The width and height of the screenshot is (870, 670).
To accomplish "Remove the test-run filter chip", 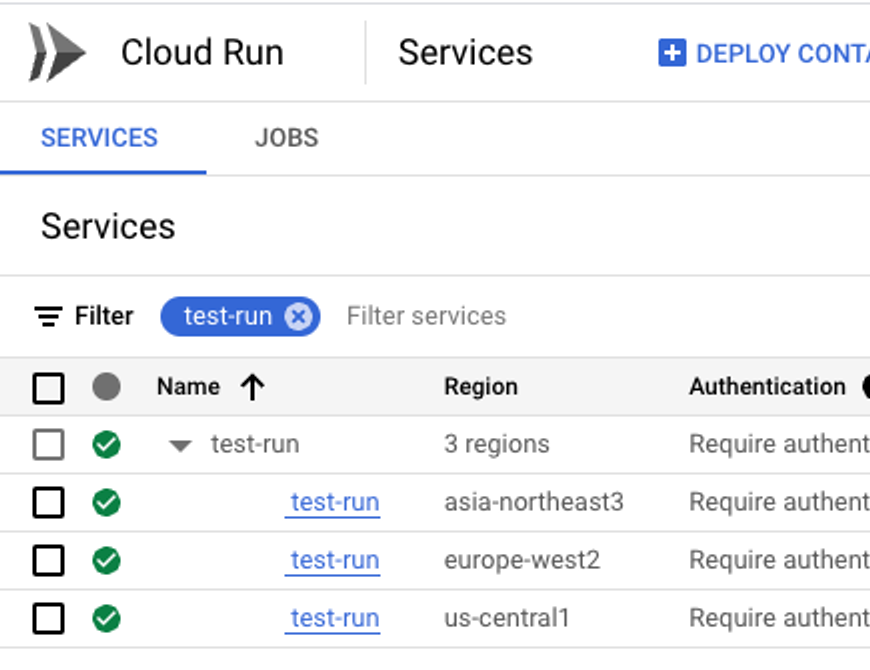I will 299,317.
